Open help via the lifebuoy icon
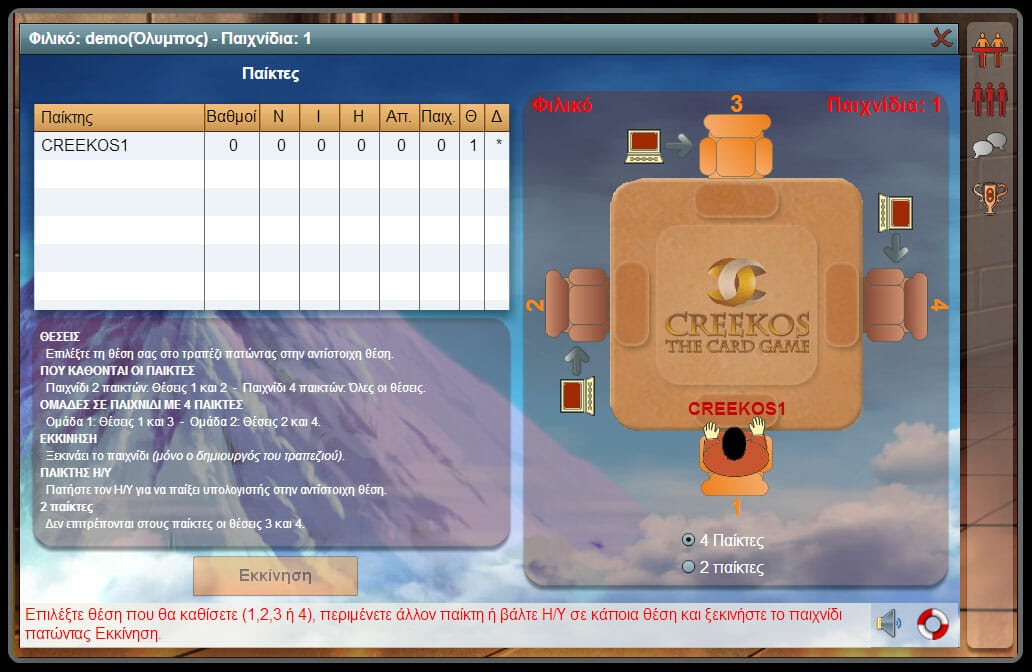 (932, 624)
